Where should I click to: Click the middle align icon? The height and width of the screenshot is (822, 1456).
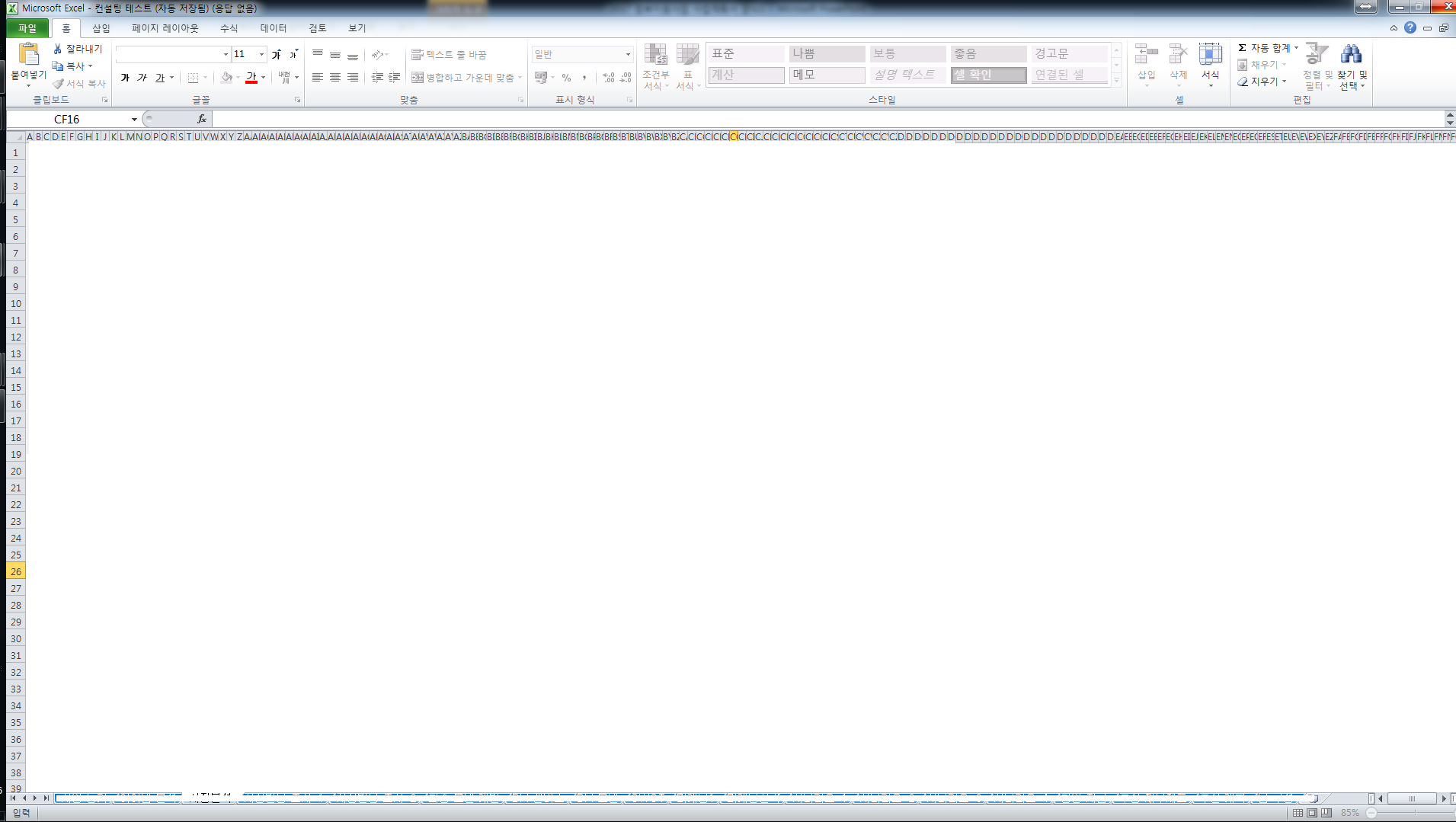(335, 55)
